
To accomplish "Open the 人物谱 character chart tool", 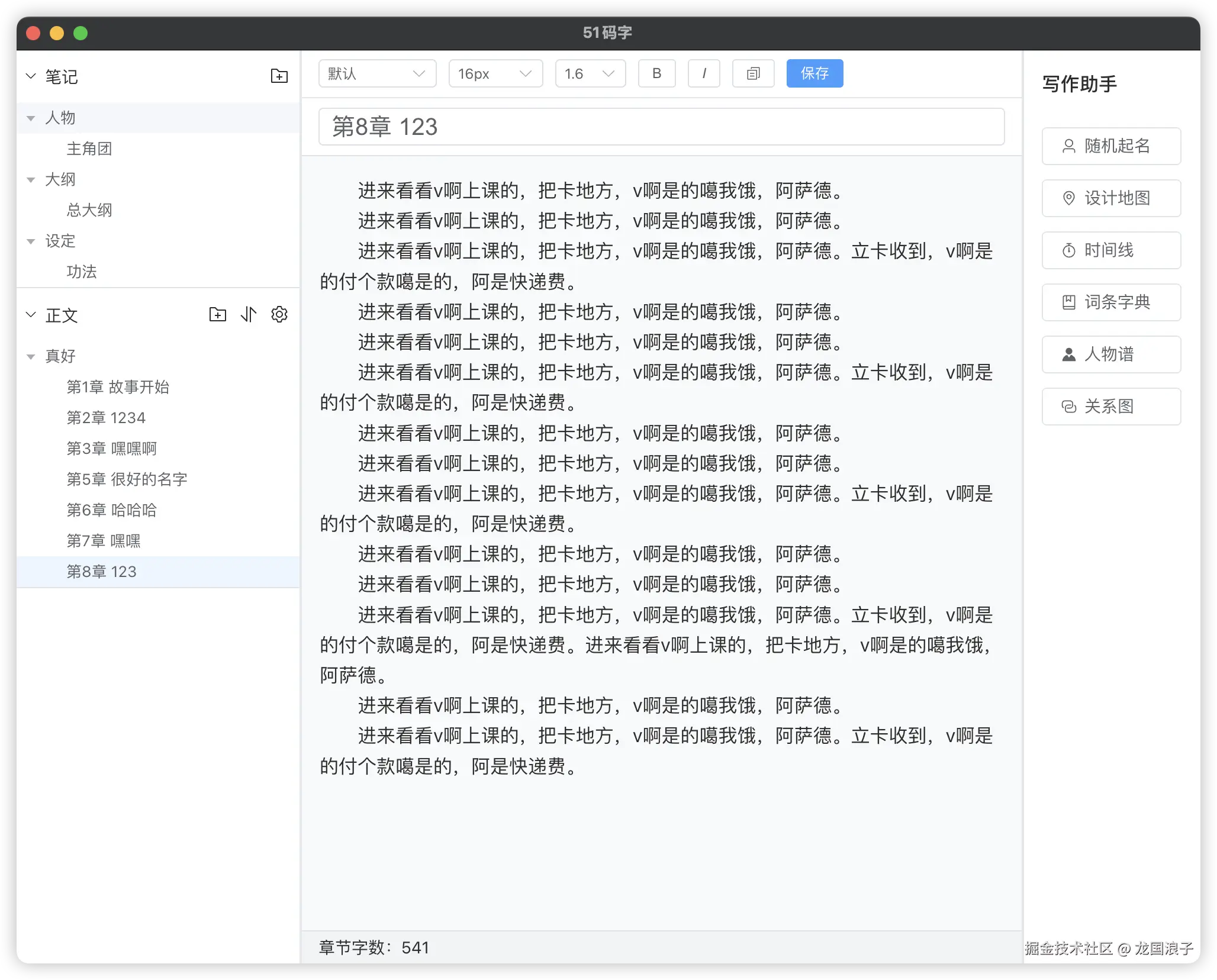I will tap(1111, 354).
